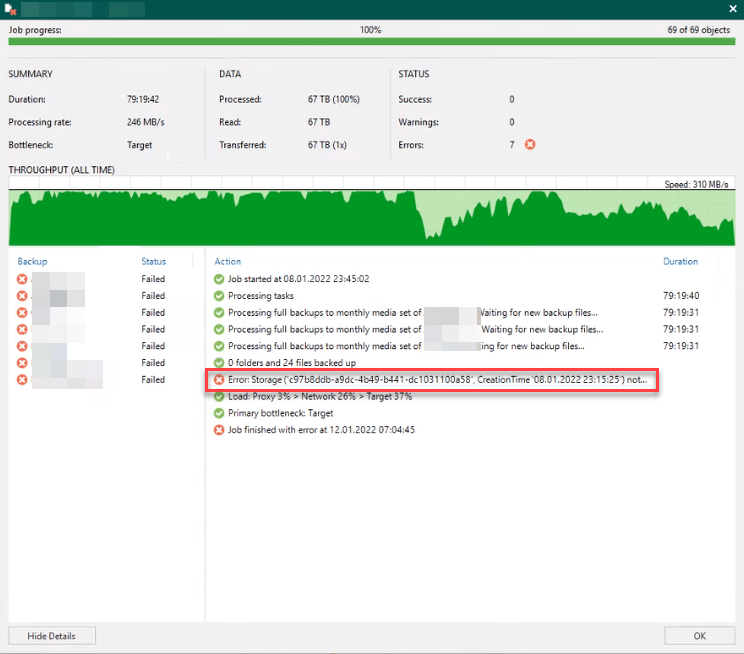The width and height of the screenshot is (744, 654).
Task: Click the 246 MB/s processing rate value
Action: pos(146,122)
